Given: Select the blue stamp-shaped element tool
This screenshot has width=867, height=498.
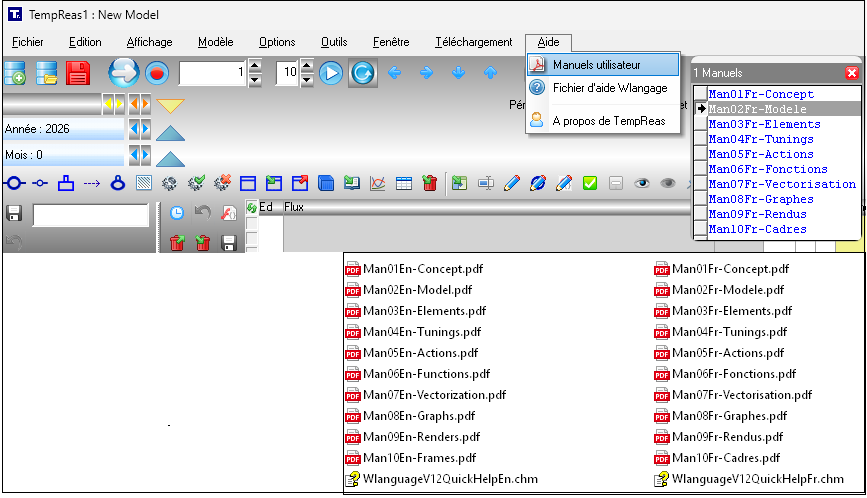Looking at the screenshot, I should coord(66,183).
